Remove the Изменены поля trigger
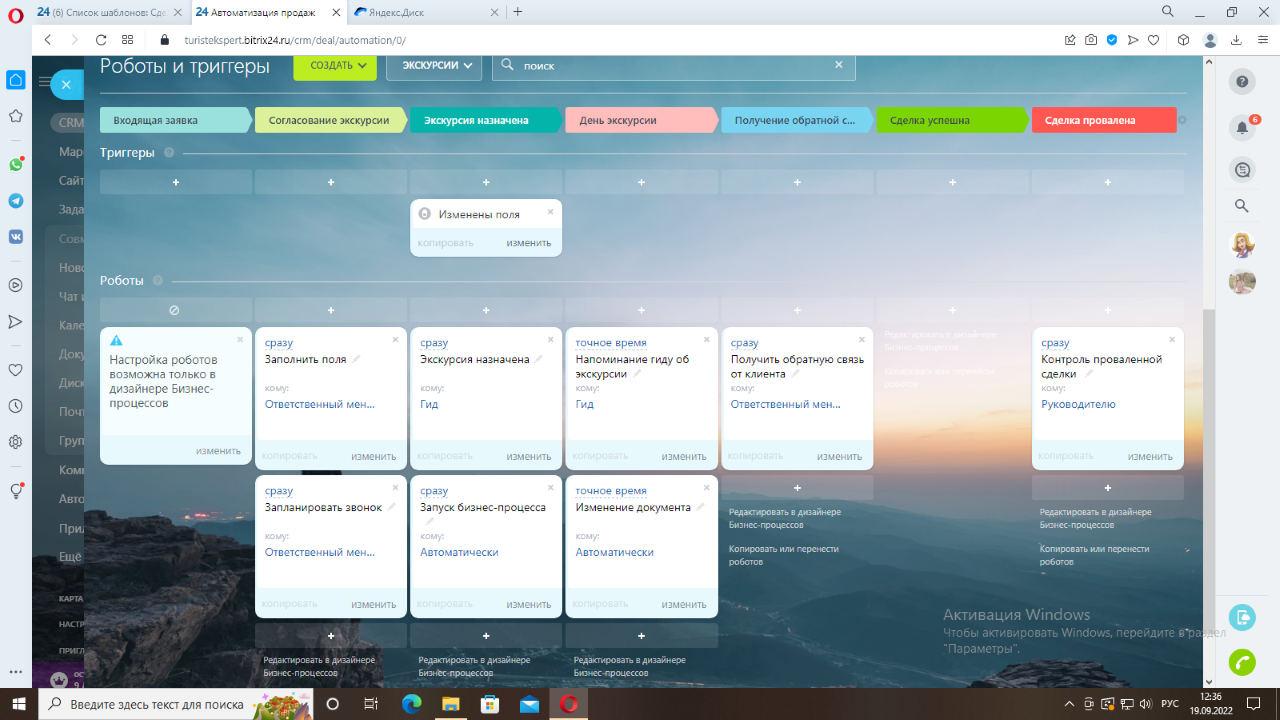 tap(550, 212)
